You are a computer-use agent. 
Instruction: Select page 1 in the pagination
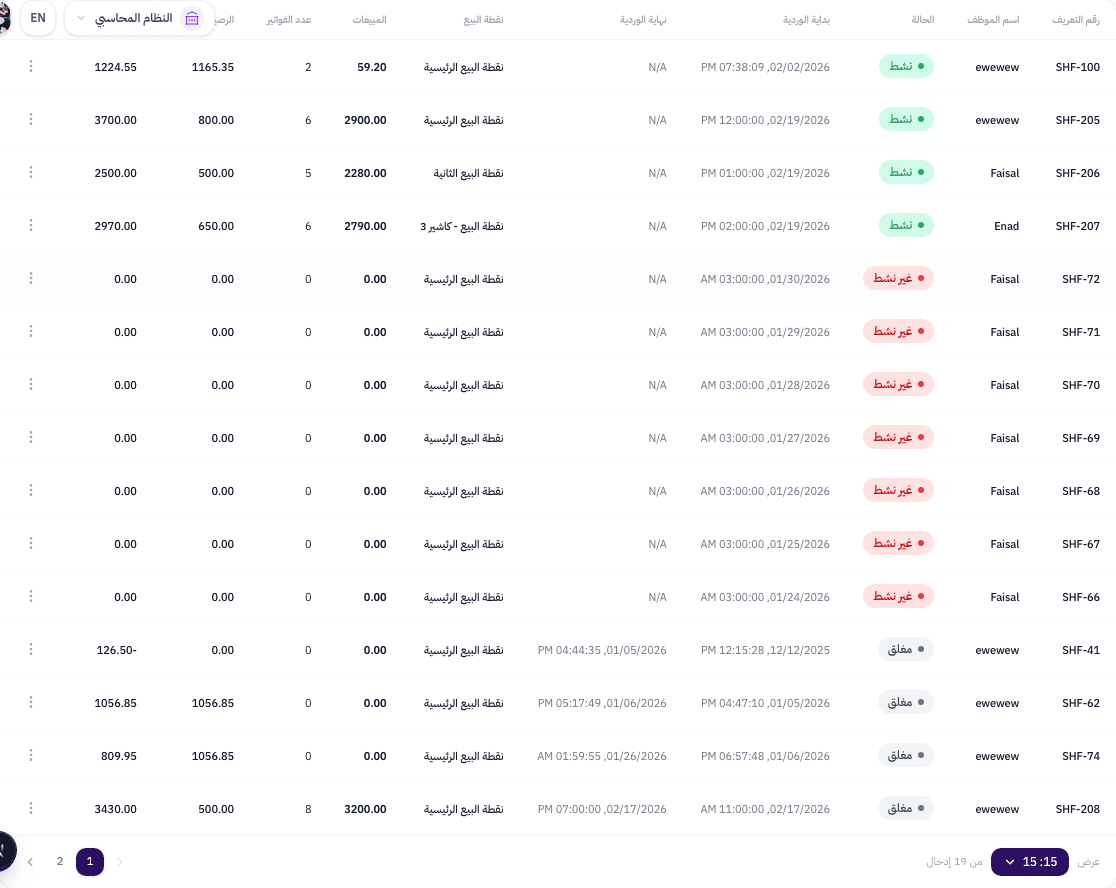click(90, 861)
